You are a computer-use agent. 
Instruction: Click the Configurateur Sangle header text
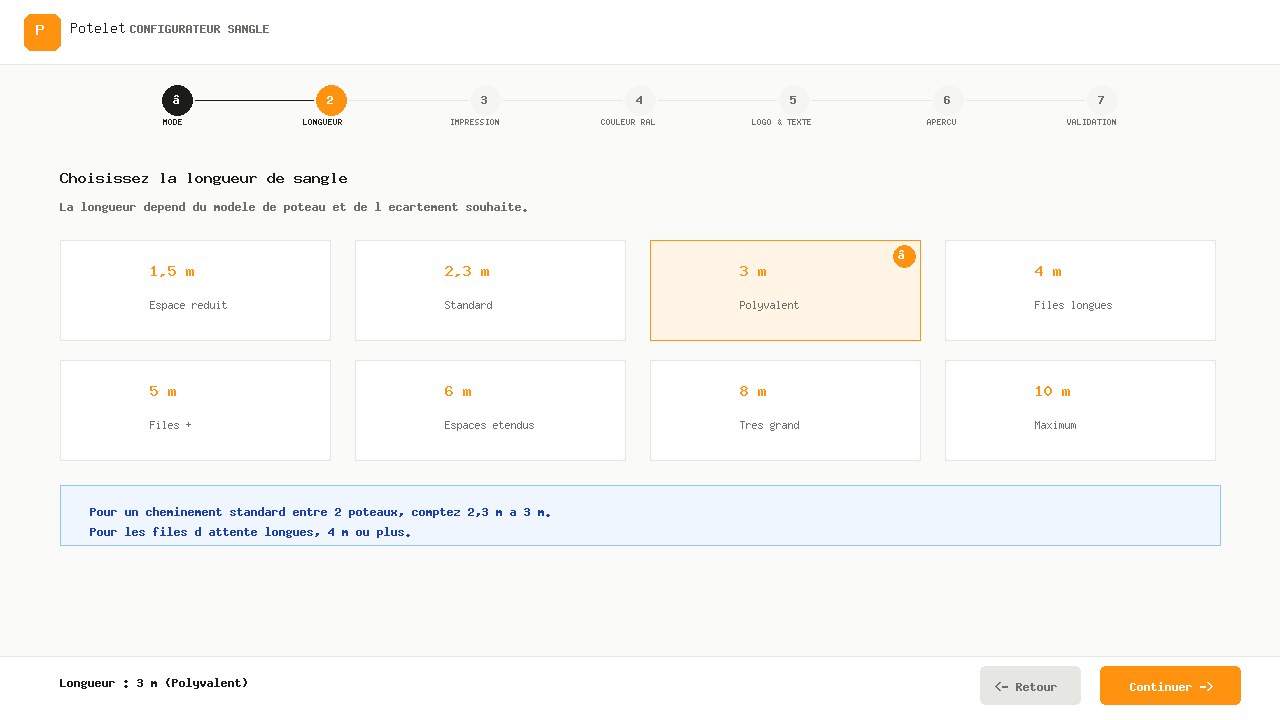click(x=199, y=29)
